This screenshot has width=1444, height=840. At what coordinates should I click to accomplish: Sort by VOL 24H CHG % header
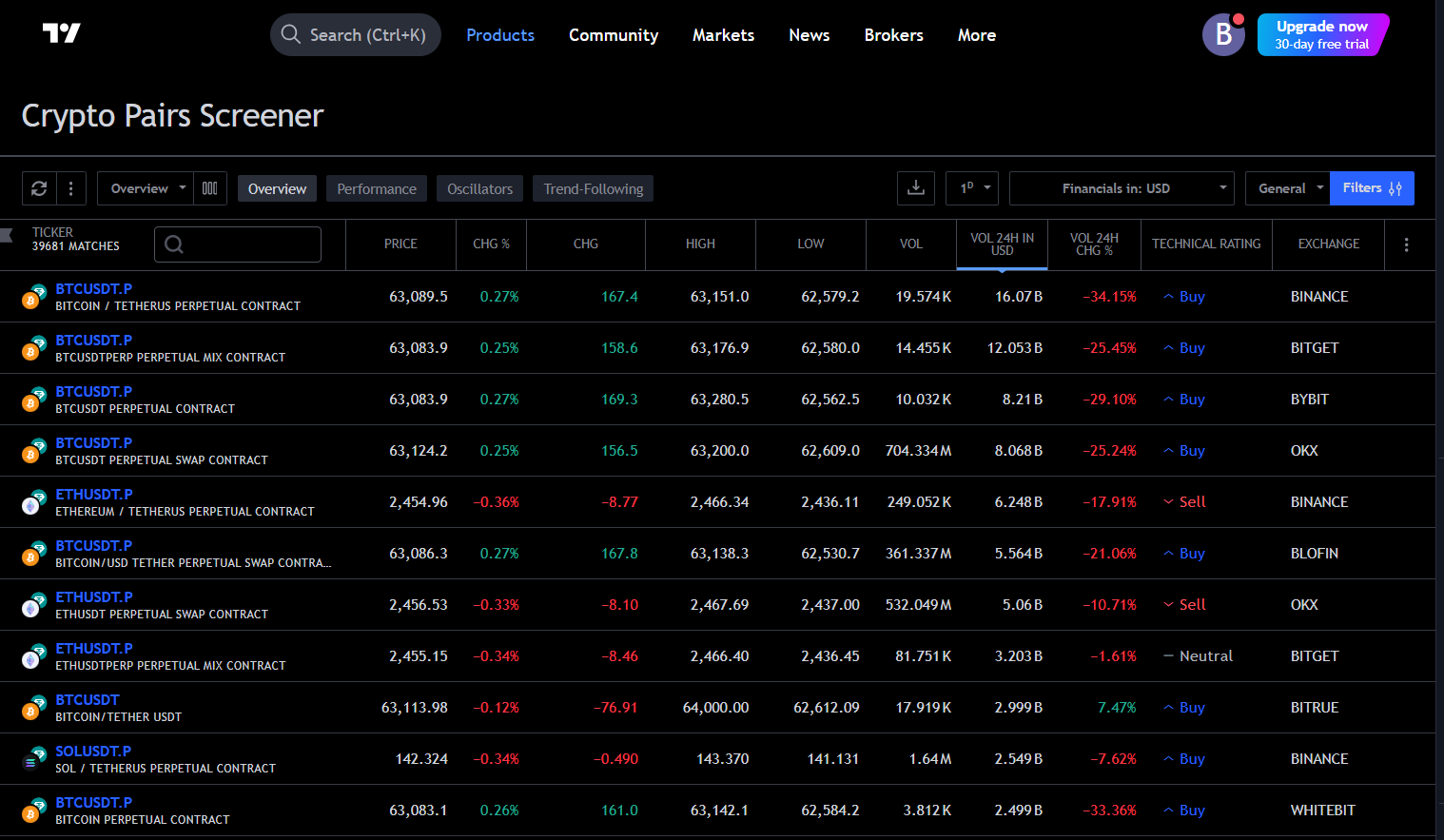point(1094,244)
